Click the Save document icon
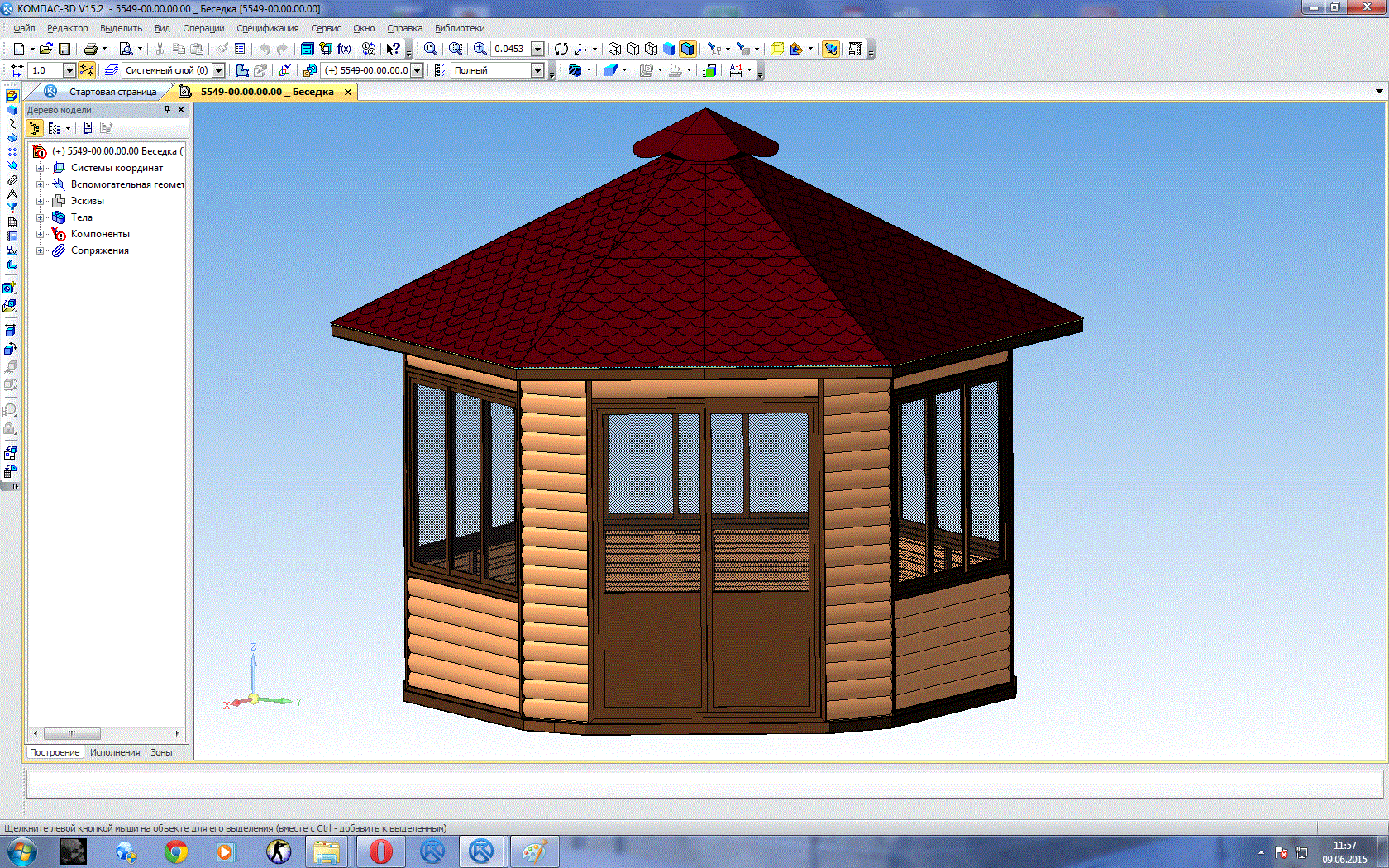The image size is (1389, 868). point(64,49)
